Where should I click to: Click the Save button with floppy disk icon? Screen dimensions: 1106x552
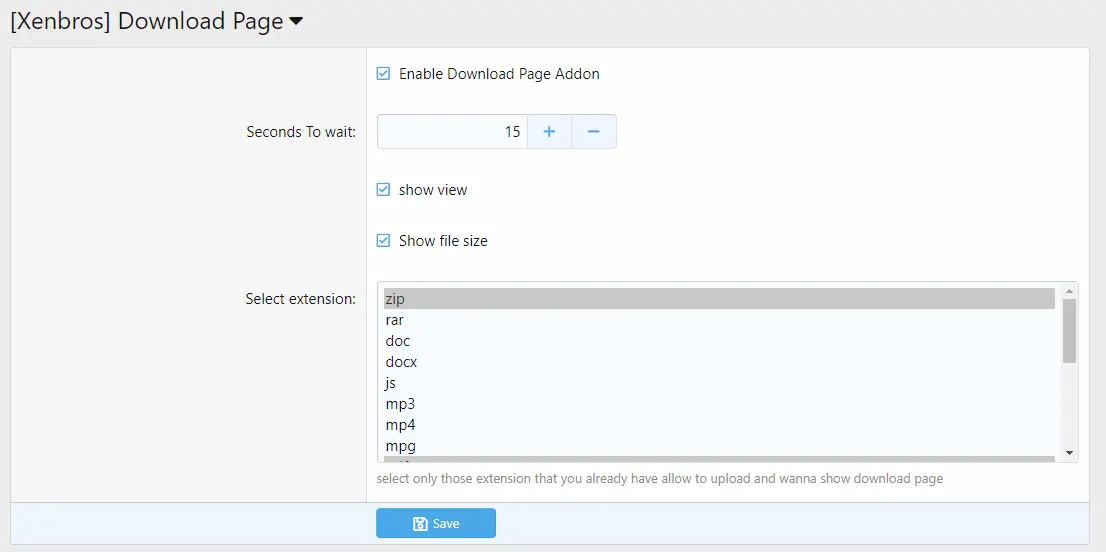436,523
